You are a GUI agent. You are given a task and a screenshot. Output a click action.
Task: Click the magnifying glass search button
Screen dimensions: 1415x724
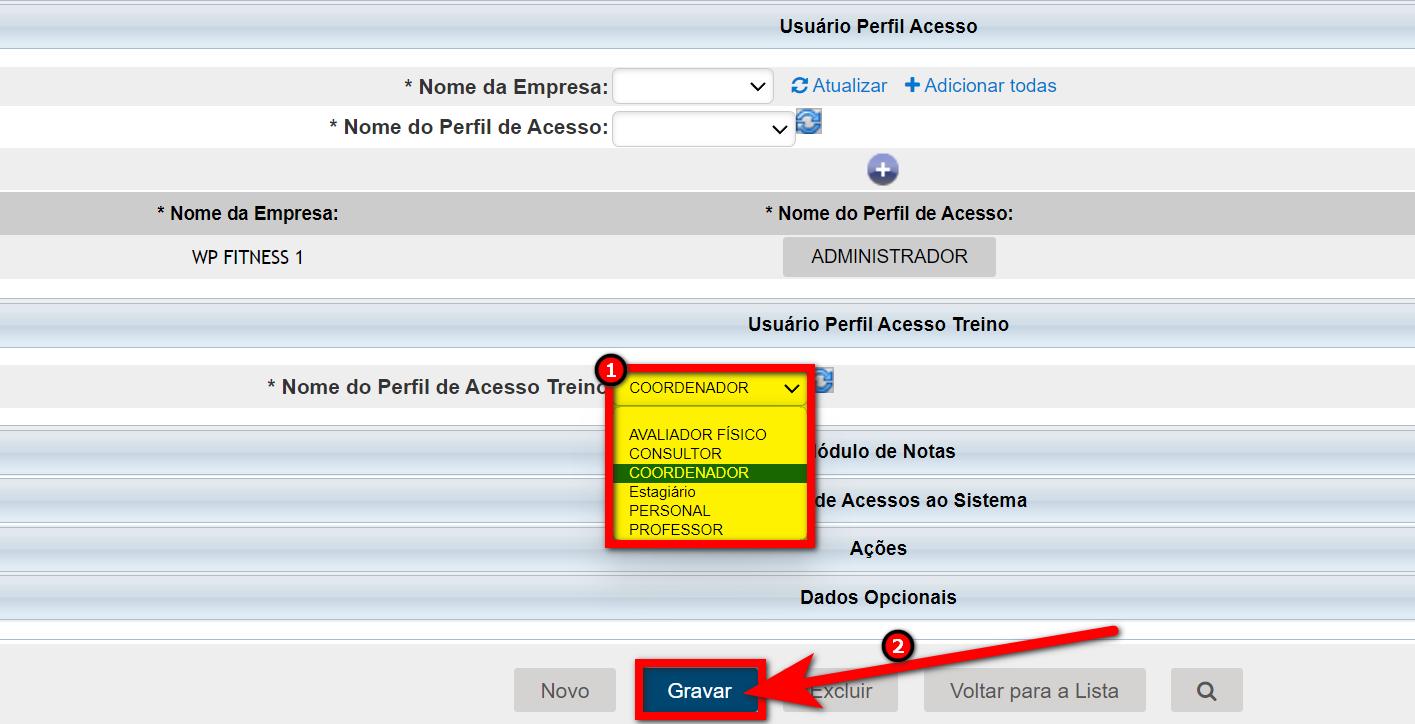pos(1207,690)
